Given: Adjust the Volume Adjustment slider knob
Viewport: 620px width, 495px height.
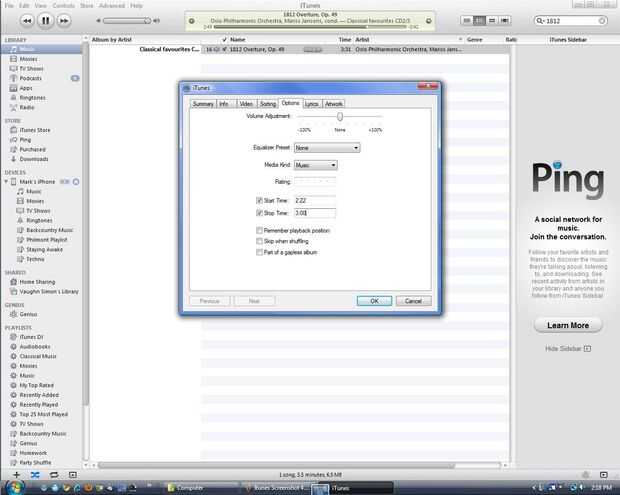Looking at the screenshot, I should click(x=340, y=116).
